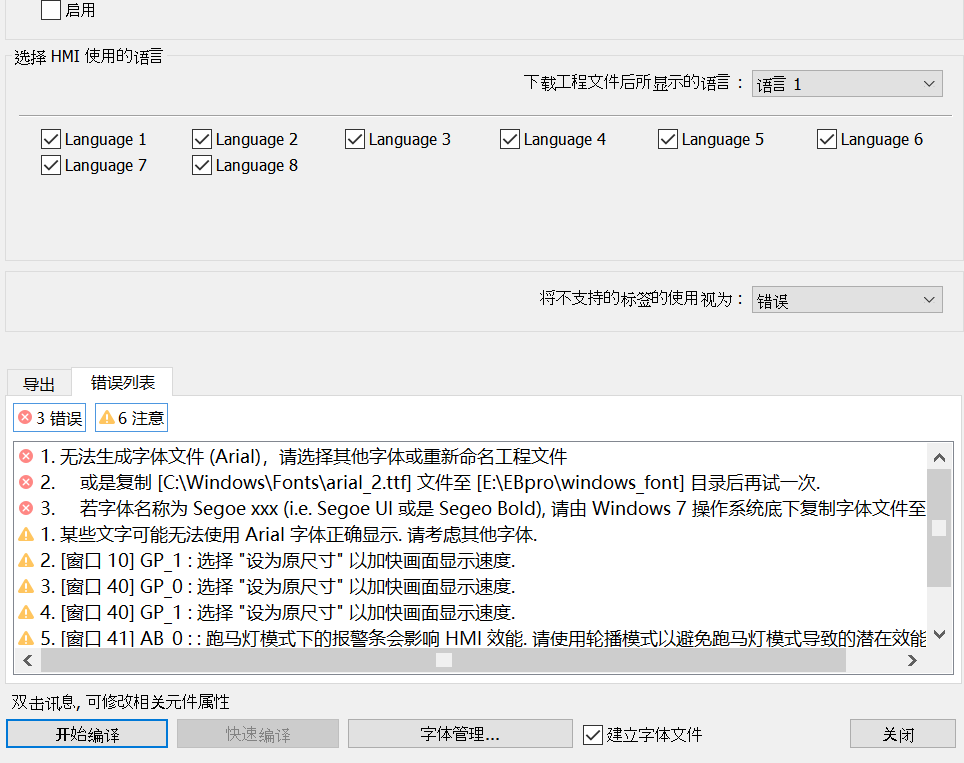Switch to the 导出 tab
The image size is (964, 763).
pyautogui.click(x=39, y=383)
